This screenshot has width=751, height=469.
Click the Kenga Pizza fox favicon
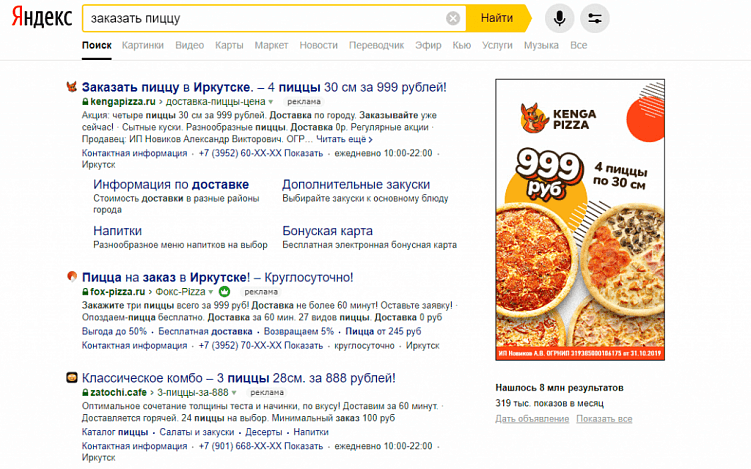coord(72,87)
